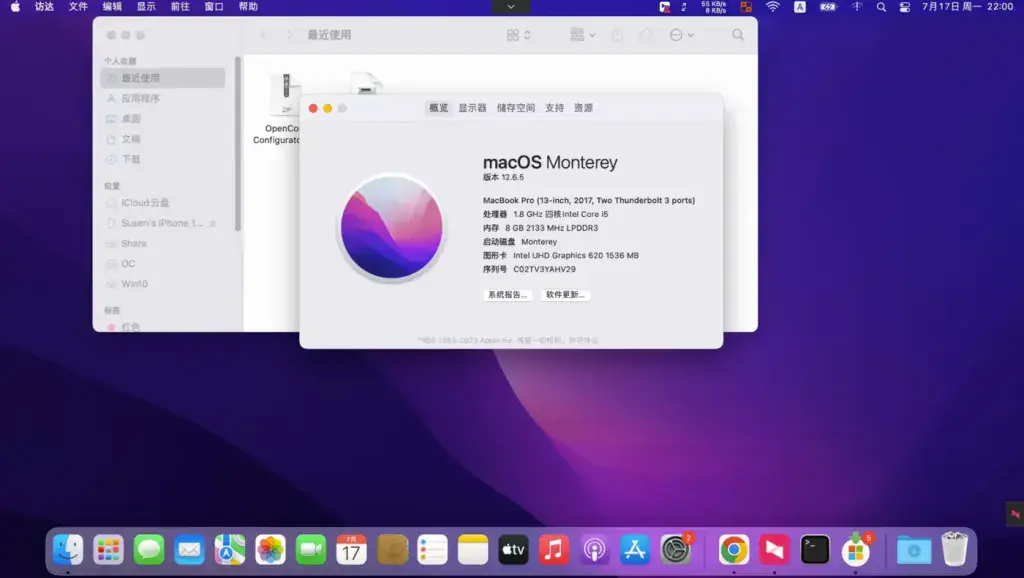This screenshot has height=578, width=1024.
Task: Click the Finder window search icon
Action: [x=738, y=35]
